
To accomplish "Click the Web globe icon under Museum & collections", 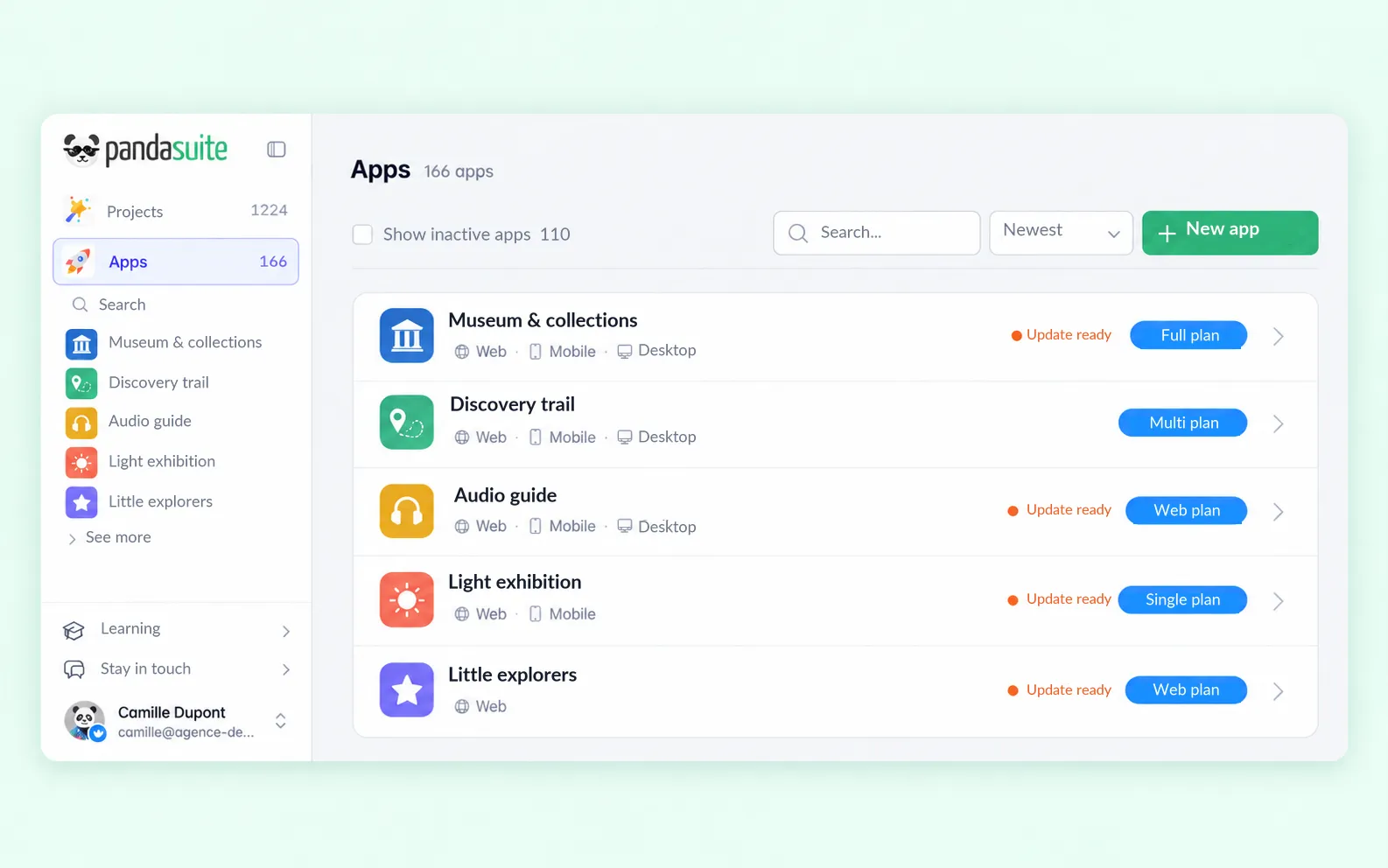I will coord(462,352).
